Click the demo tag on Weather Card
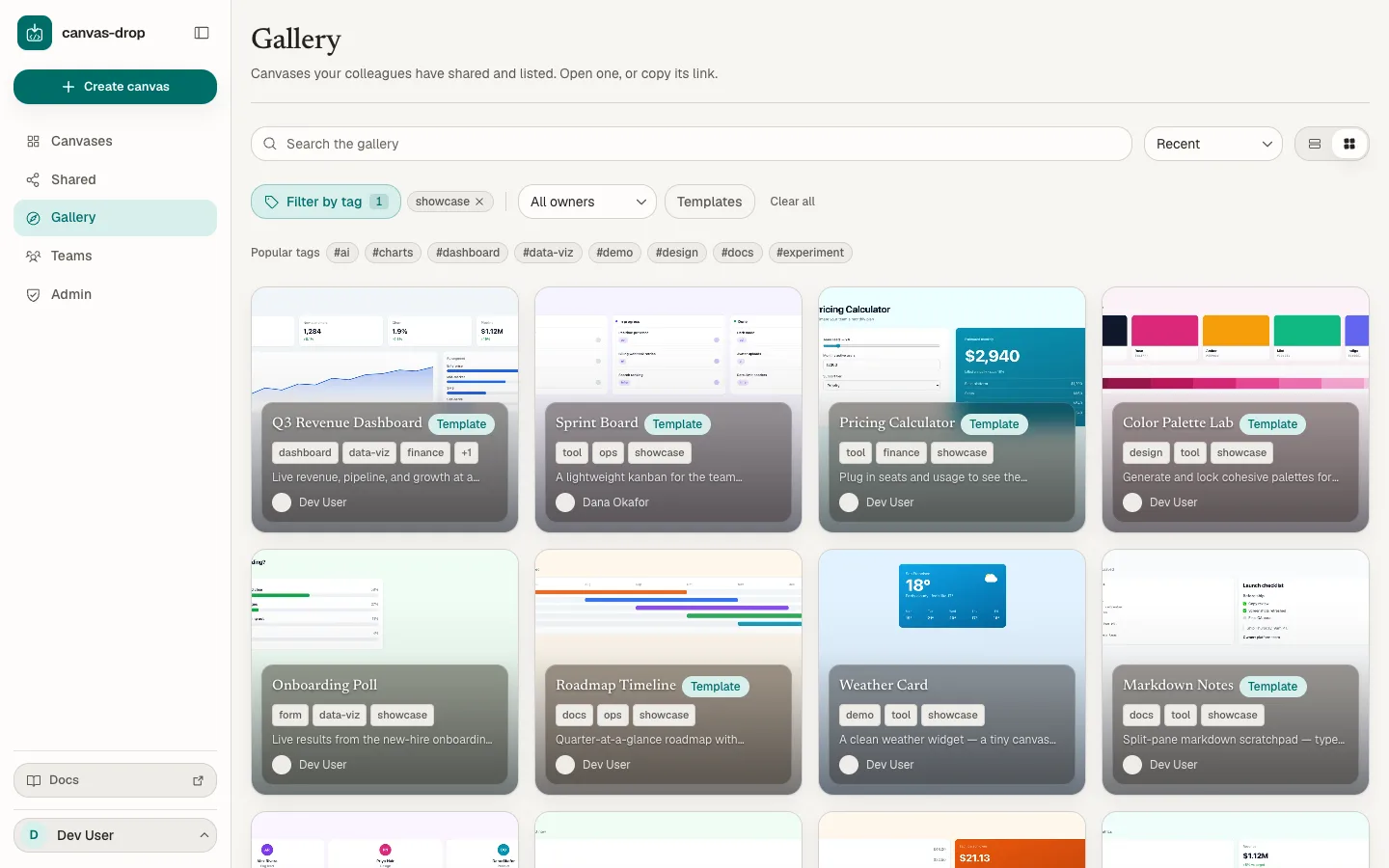 point(859,716)
